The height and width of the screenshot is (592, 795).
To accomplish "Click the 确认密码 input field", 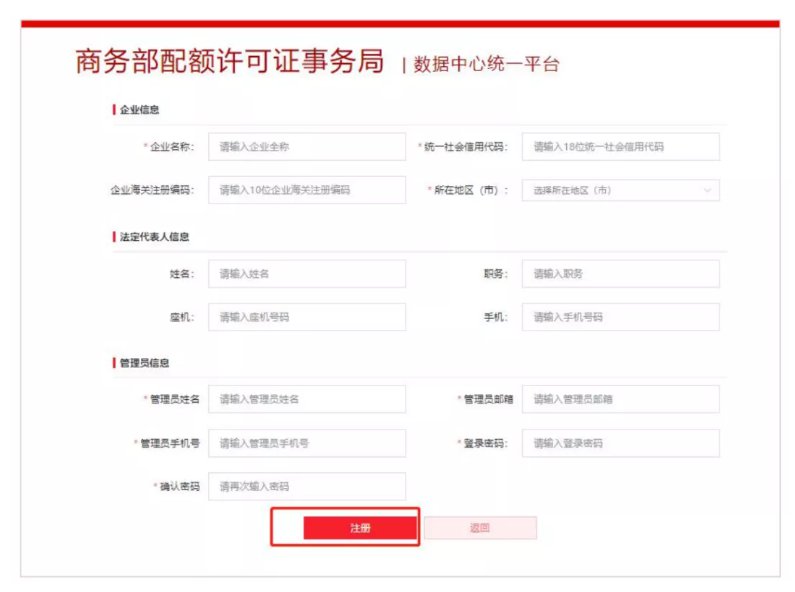I will tap(307, 486).
